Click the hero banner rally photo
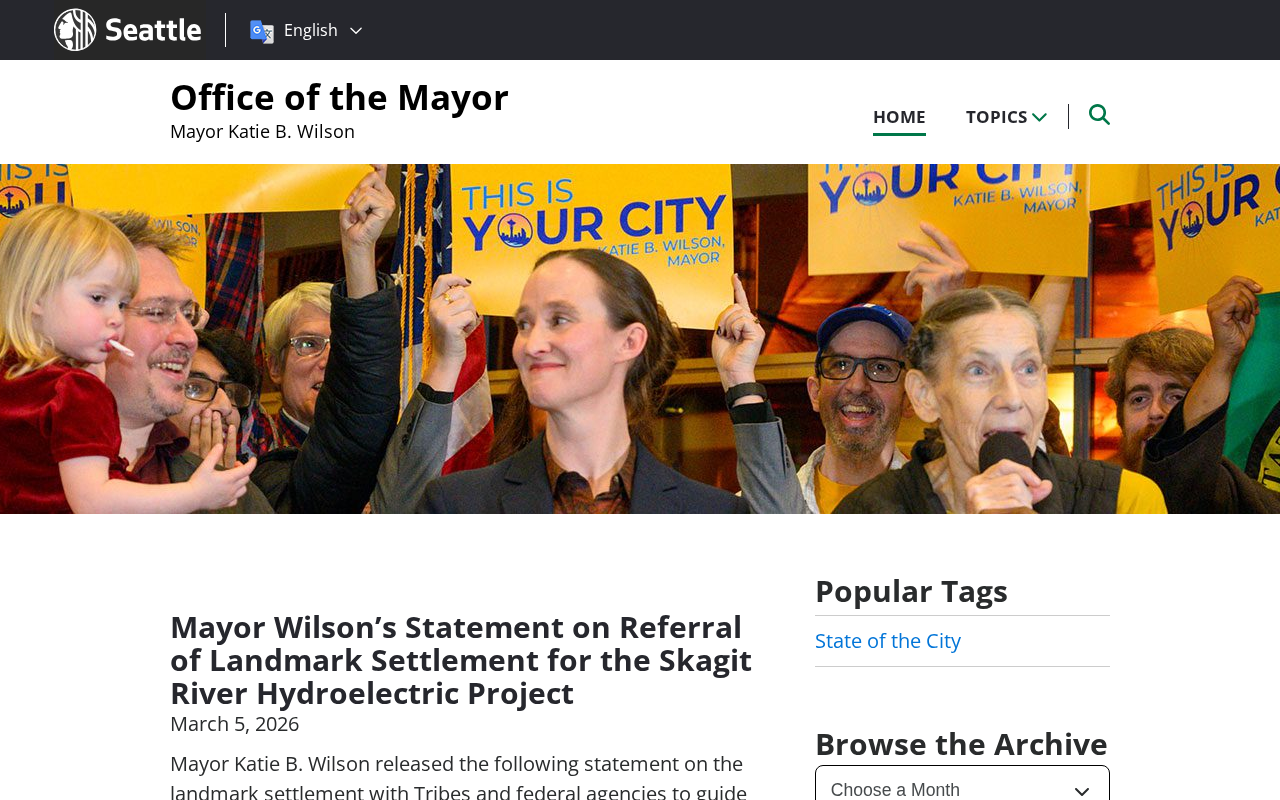 [640, 339]
